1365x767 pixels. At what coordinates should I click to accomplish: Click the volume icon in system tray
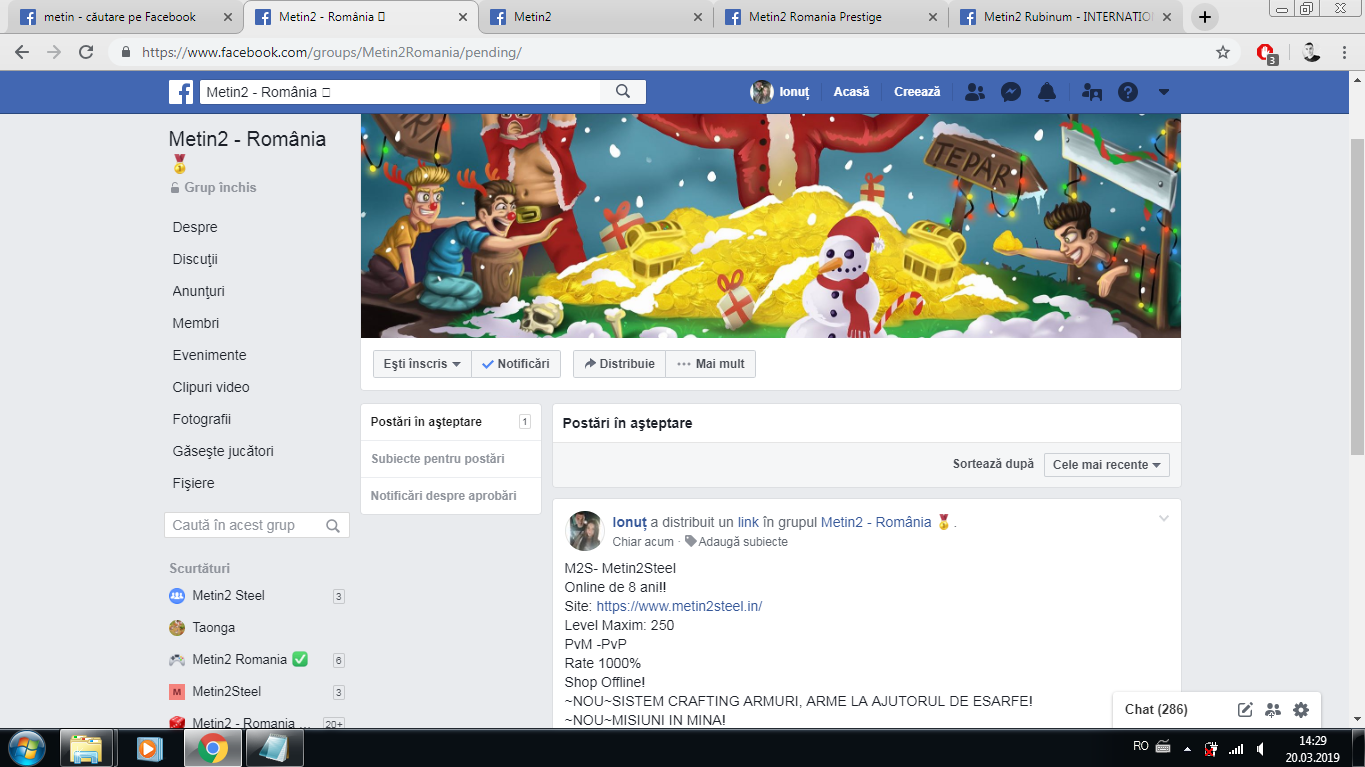pyautogui.click(x=1260, y=748)
